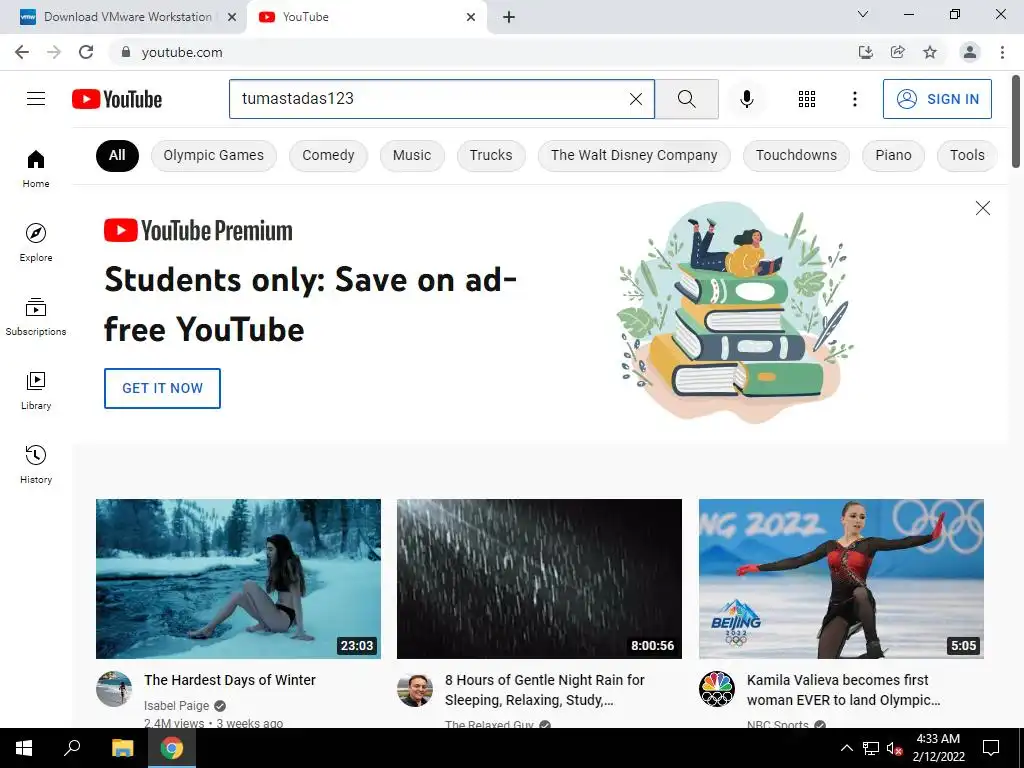
Task: Filter by Piano chip
Action: point(893,155)
